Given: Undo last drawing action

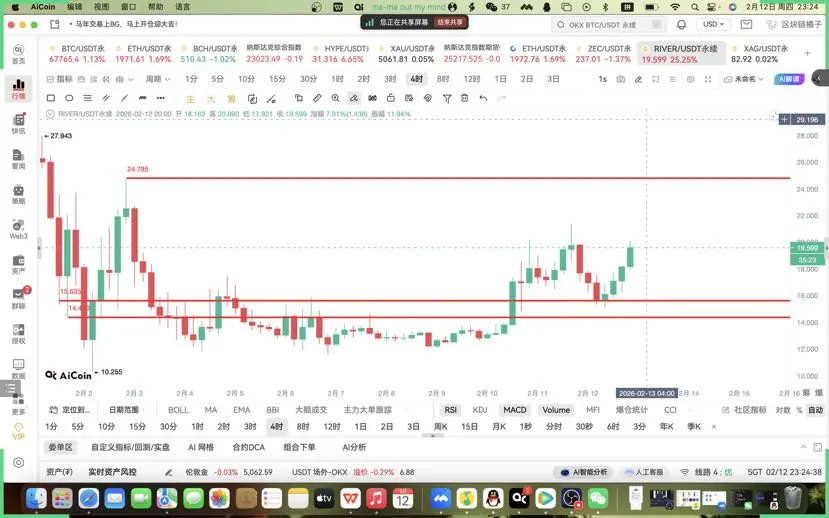Looking at the screenshot, I should [x=483, y=98].
